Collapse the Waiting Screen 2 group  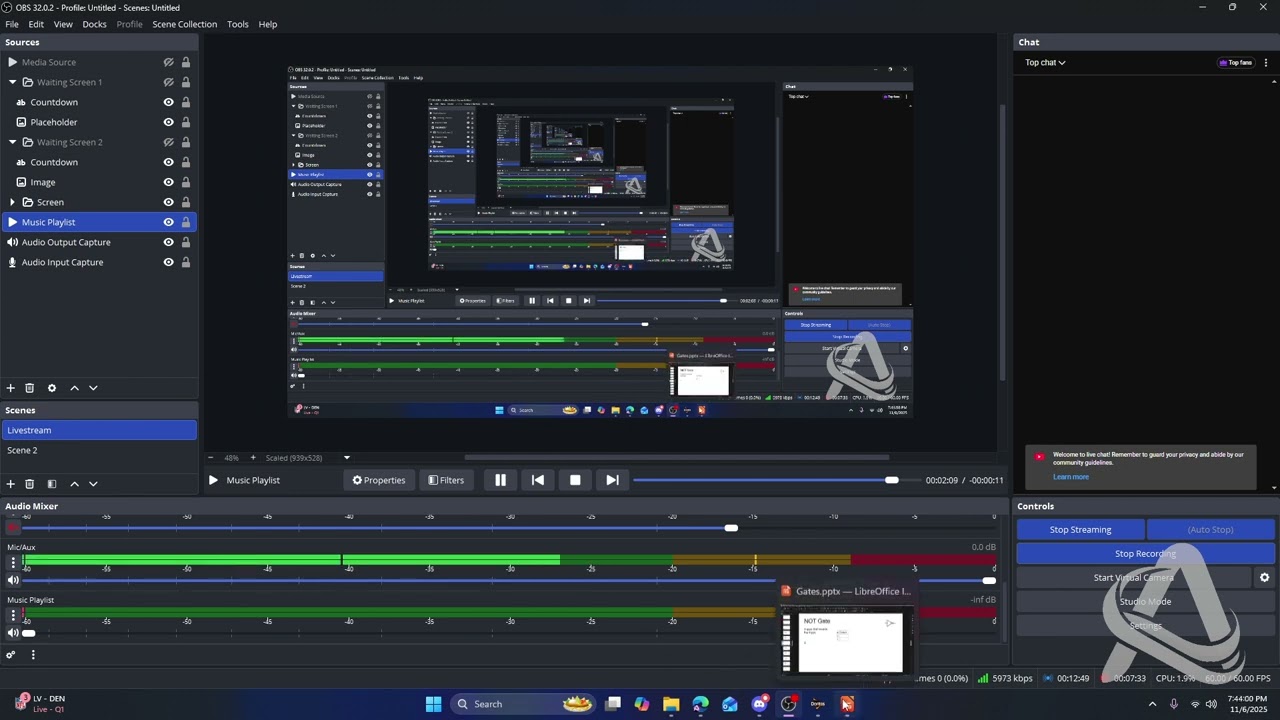[x=12, y=142]
